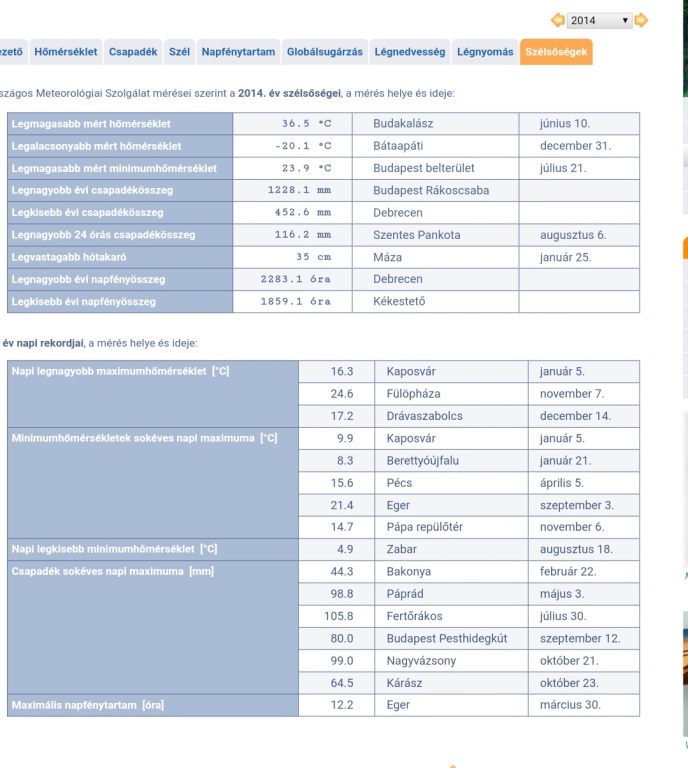Click the image thumbnail in right sidebar bottom
688x768 pixels.
click(x=684, y=675)
